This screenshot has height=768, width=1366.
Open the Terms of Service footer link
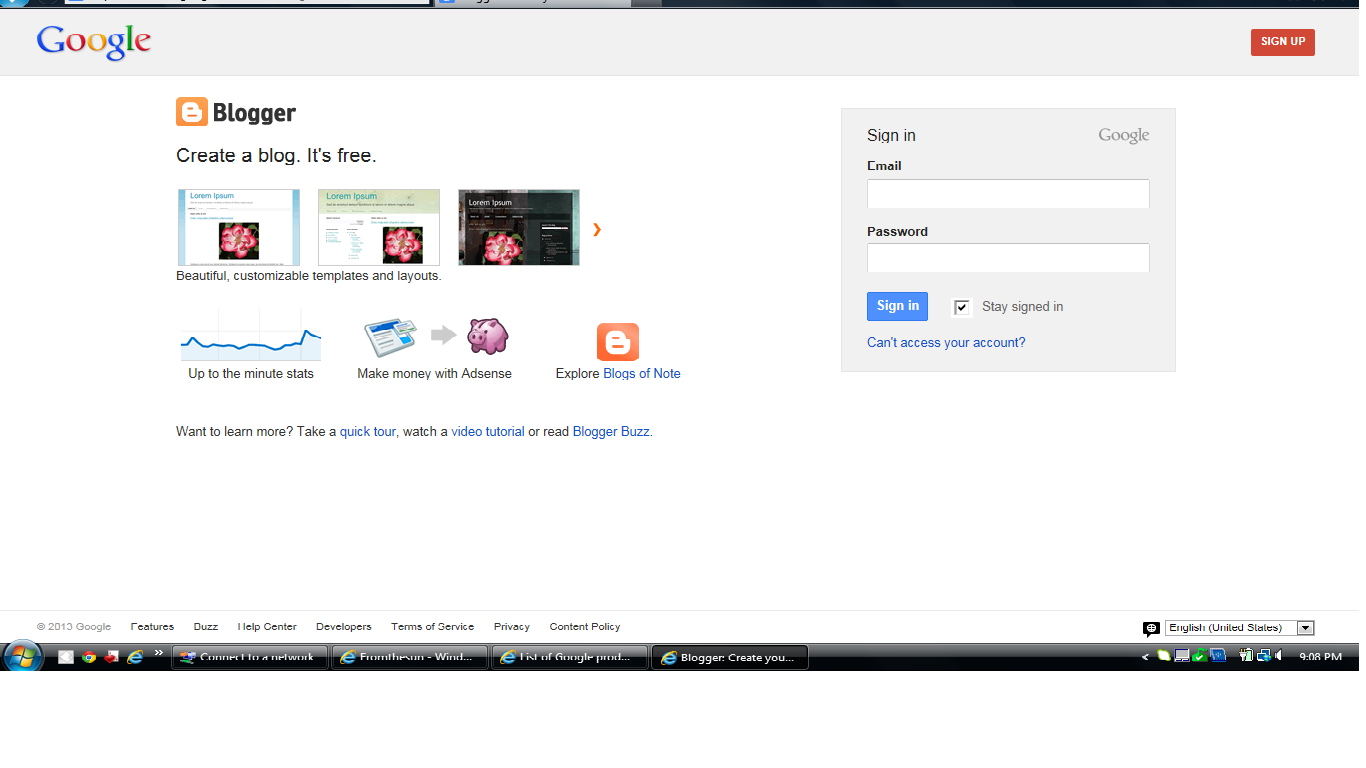click(433, 627)
